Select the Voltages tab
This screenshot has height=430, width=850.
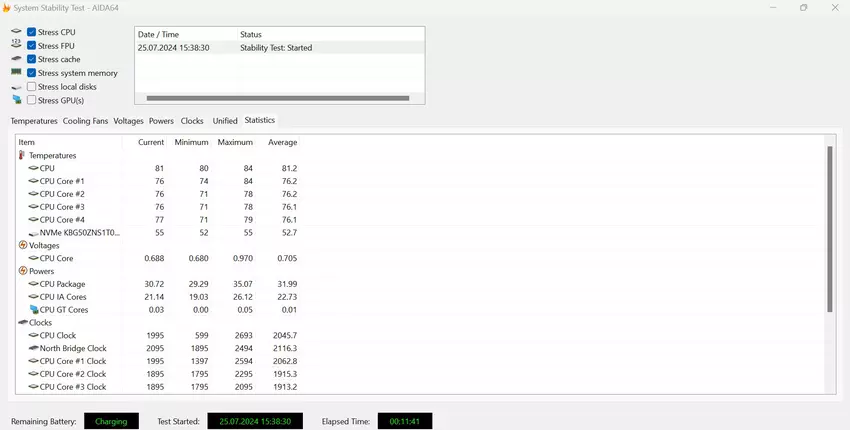coord(128,121)
